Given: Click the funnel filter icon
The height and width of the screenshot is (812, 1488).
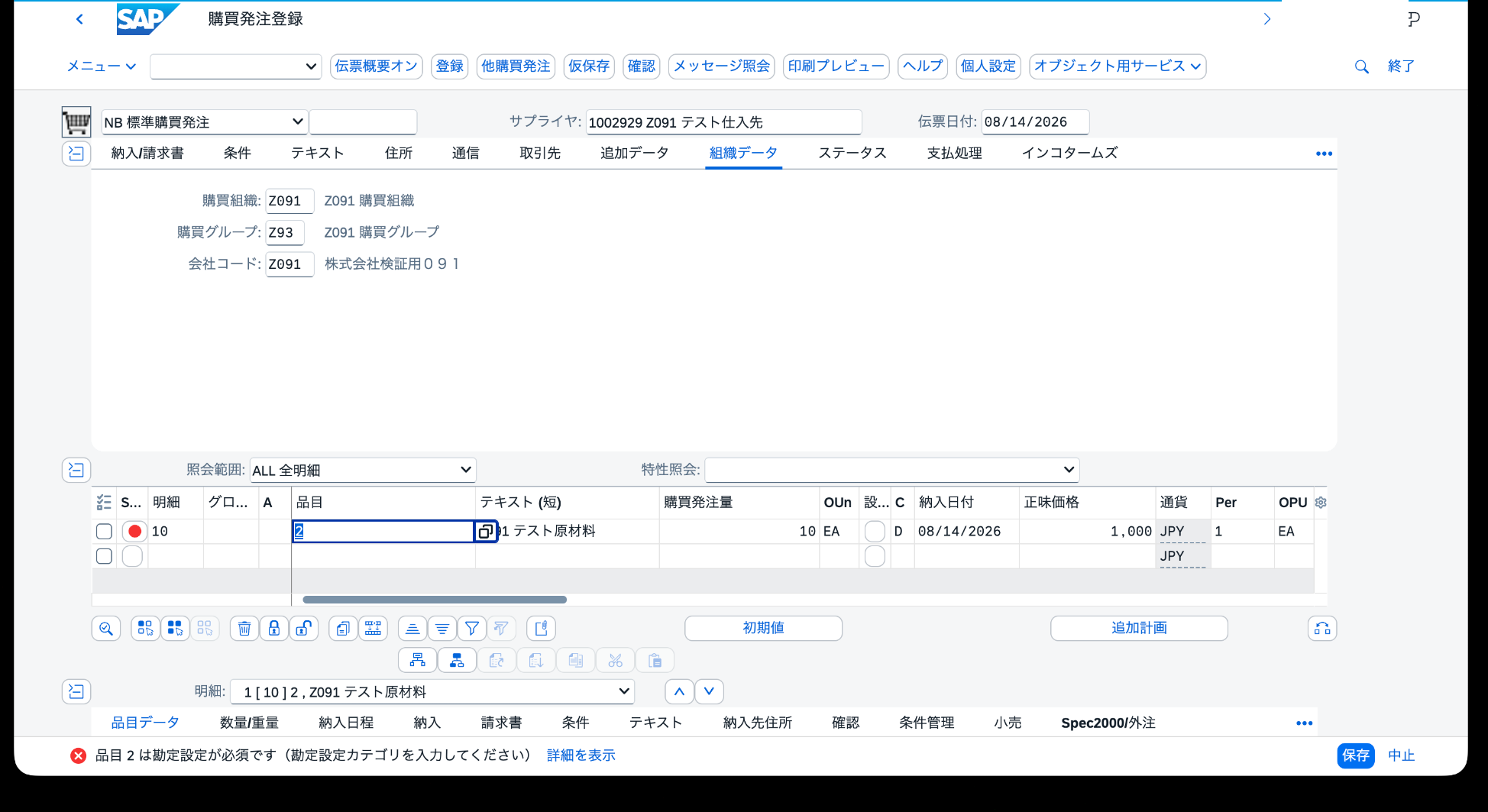Looking at the screenshot, I should (x=472, y=629).
